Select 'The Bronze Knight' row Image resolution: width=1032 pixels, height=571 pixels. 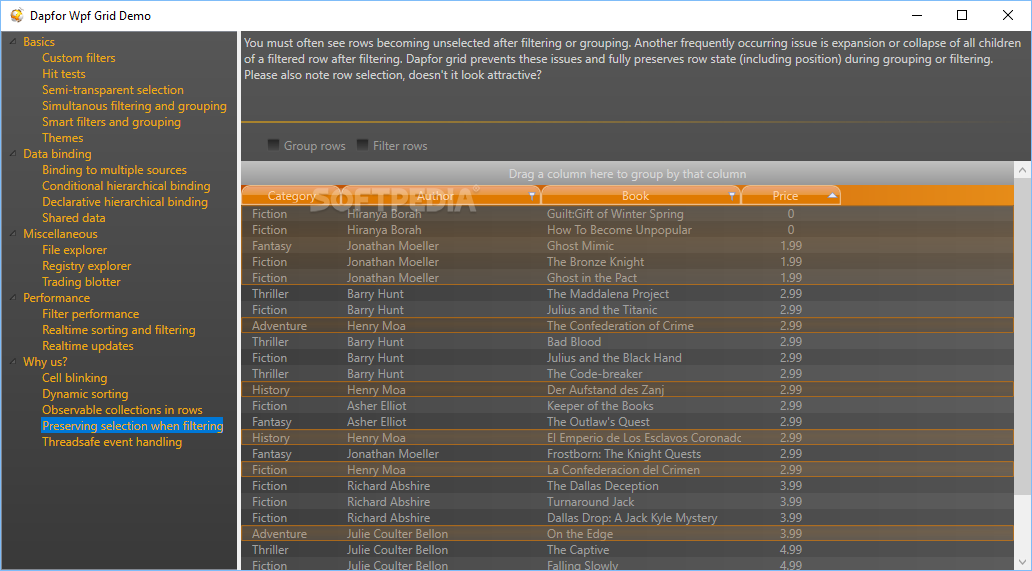click(627, 262)
